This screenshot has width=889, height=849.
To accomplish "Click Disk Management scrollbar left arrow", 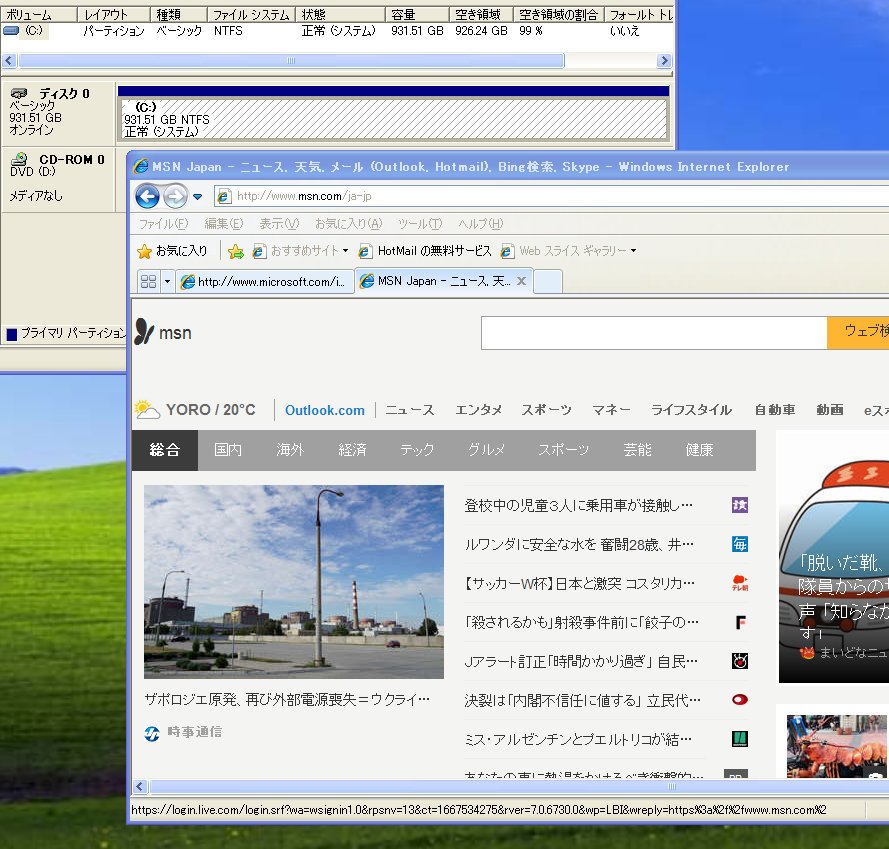I will 9,61.
